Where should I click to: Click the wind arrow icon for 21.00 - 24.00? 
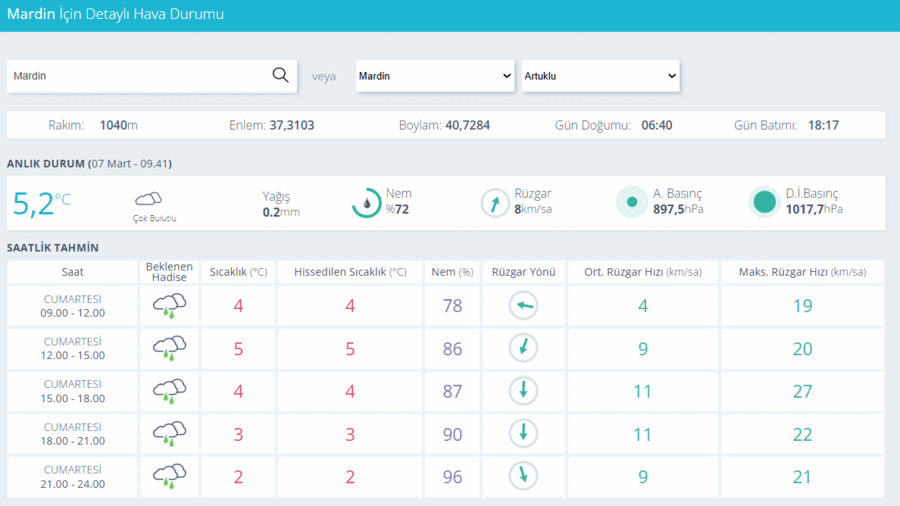(x=523, y=476)
